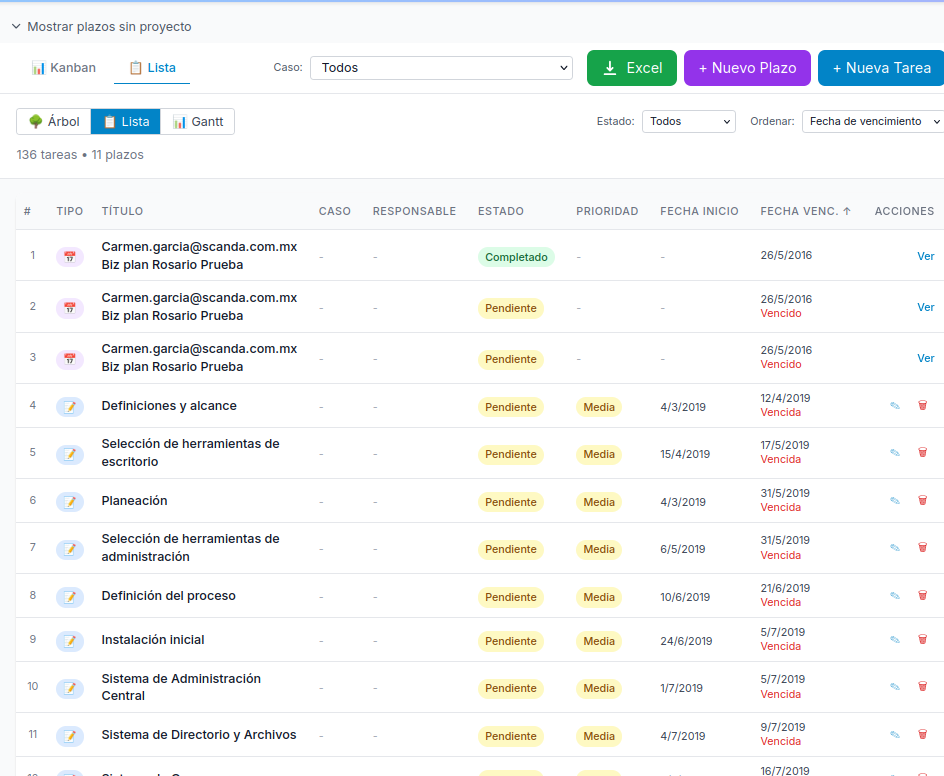Select the top Lista tab
Image resolution: width=944 pixels, height=776 pixels.
pyautogui.click(x=152, y=68)
